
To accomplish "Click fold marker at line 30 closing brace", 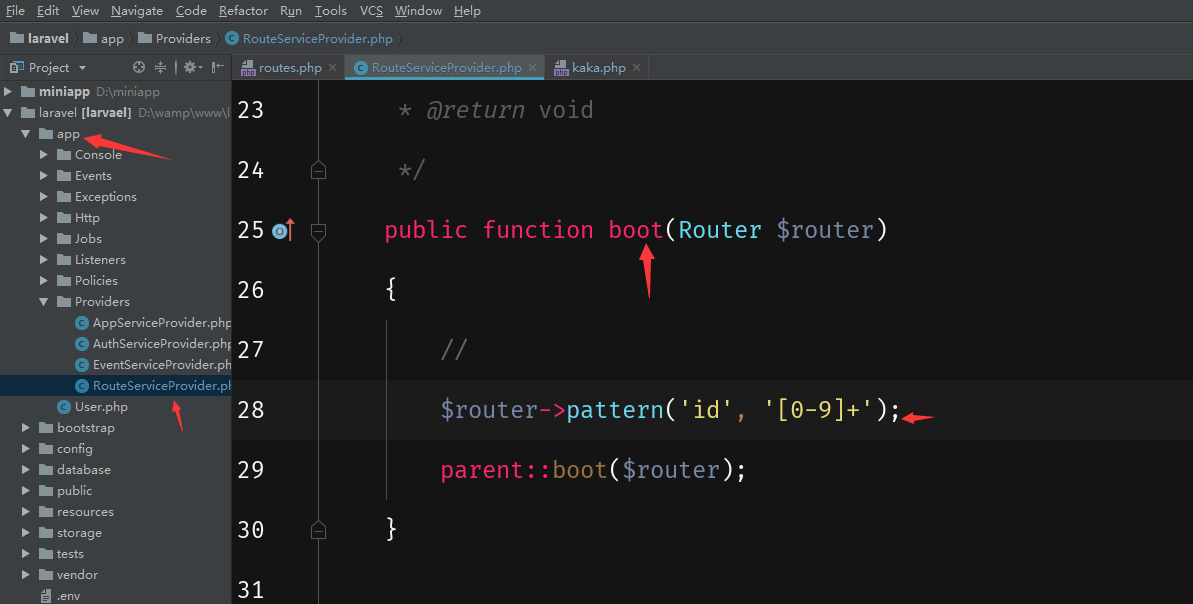I will coord(319,529).
